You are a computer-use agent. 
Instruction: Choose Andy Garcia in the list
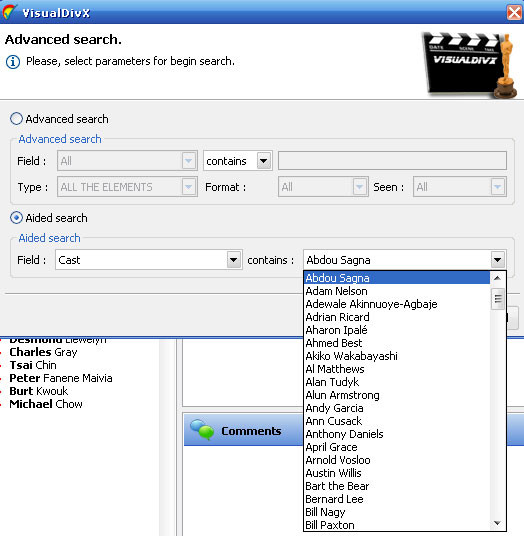397,408
